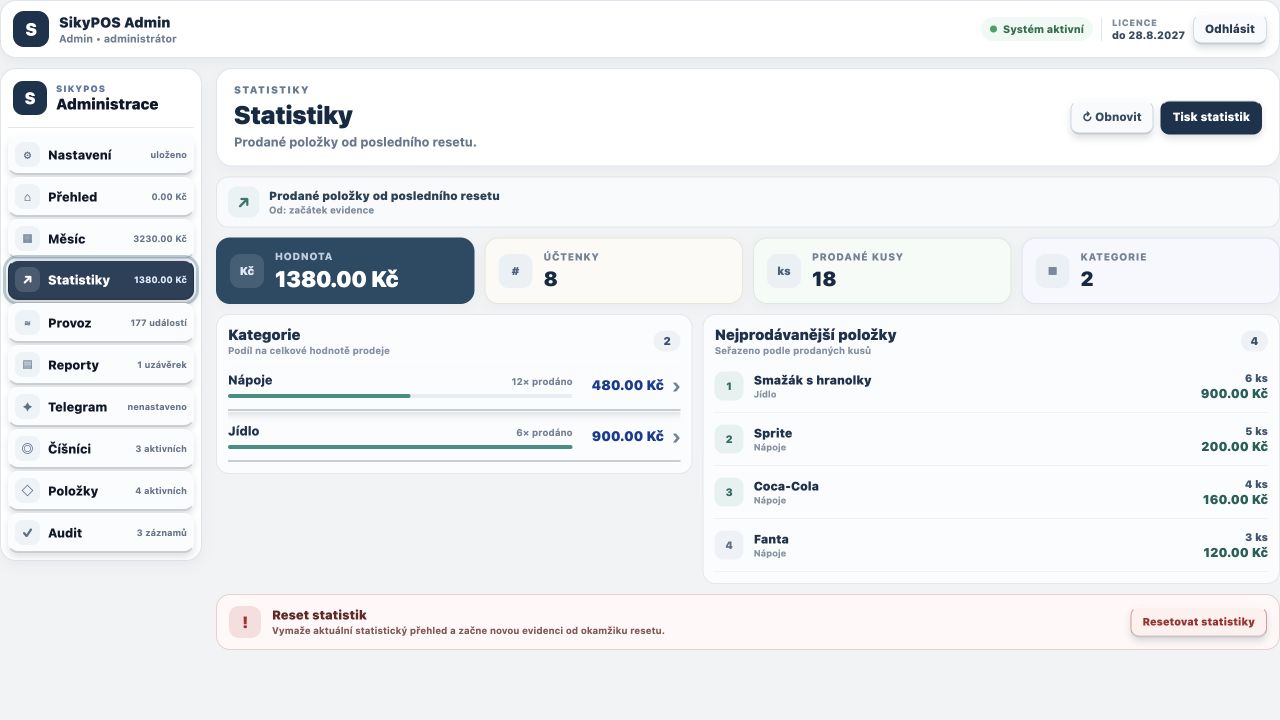The height and width of the screenshot is (720, 1280).
Task: Click the SikyPOS Admin logo in header
Action: pyautogui.click(x=30, y=29)
